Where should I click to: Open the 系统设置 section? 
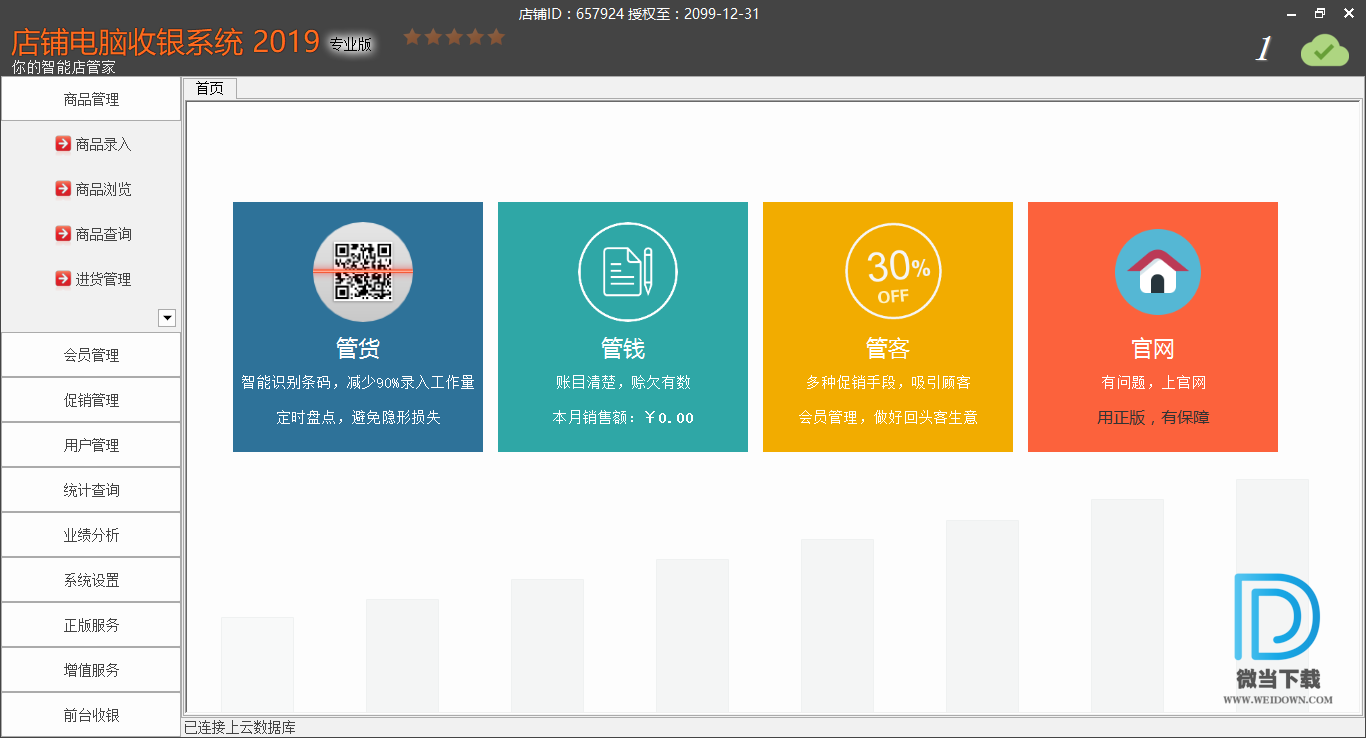coord(91,580)
